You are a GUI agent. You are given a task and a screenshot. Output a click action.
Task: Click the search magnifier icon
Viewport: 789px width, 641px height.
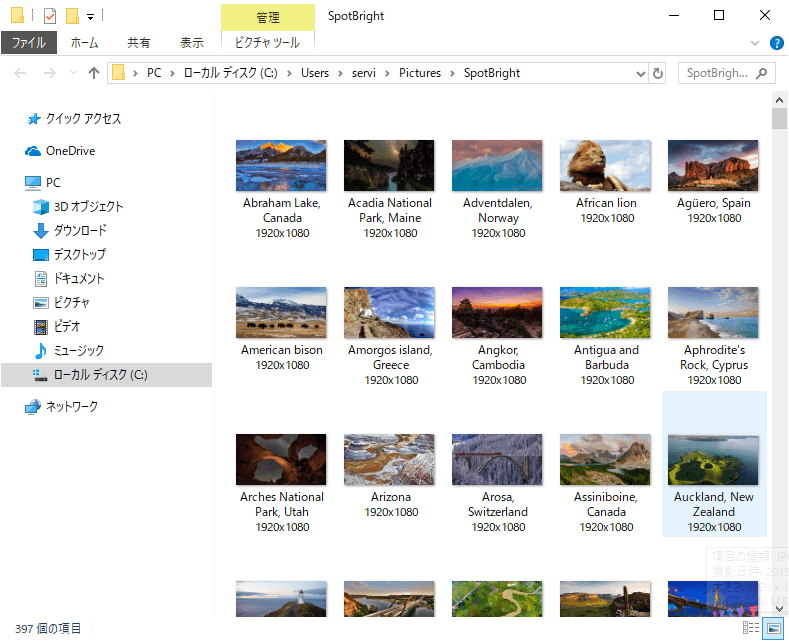tap(762, 73)
